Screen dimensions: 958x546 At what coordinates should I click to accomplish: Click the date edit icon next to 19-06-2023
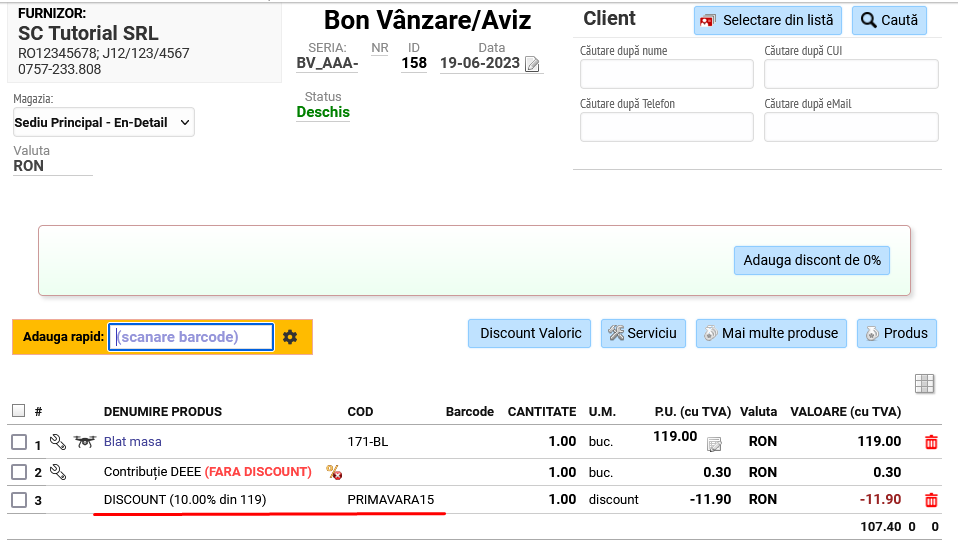coord(532,64)
